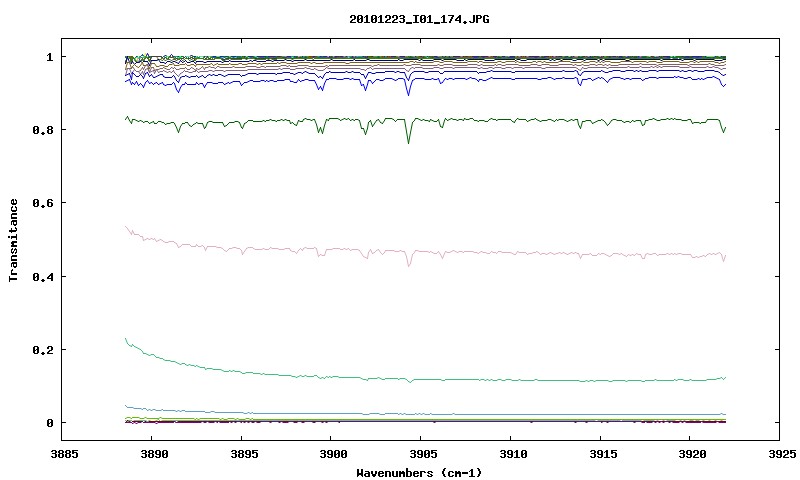Click y-axis tick label 1
The height and width of the screenshot is (480, 800).
(x=49, y=57)
